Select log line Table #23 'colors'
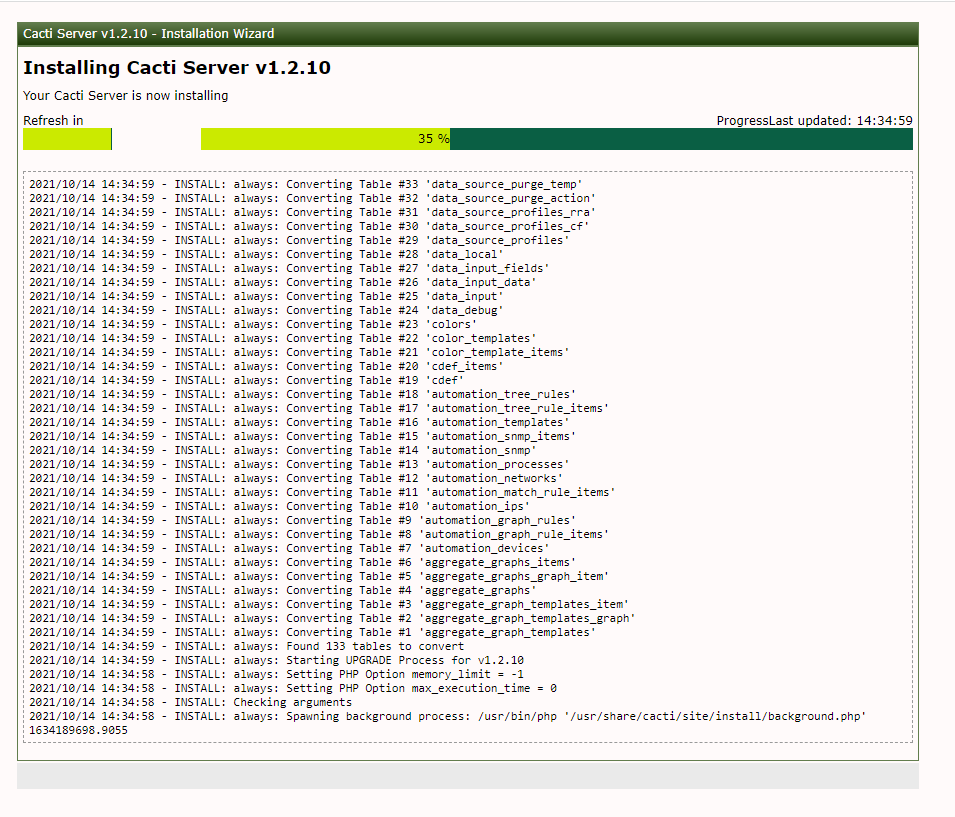955x817 pixels. pyautogui.click(x=253, y=324)
